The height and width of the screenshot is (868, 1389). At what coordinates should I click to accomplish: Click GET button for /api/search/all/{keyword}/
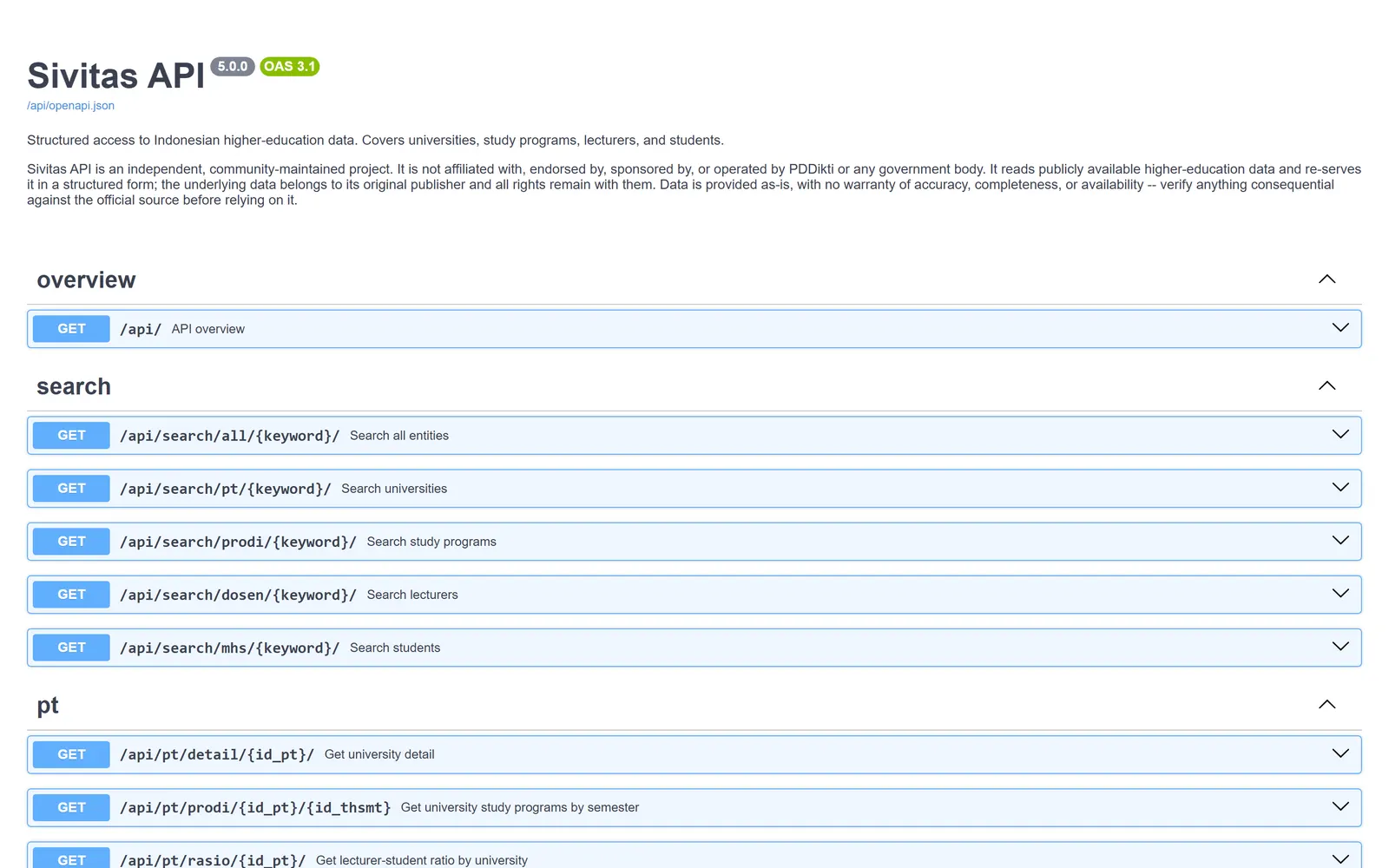(x=71, y=436)
